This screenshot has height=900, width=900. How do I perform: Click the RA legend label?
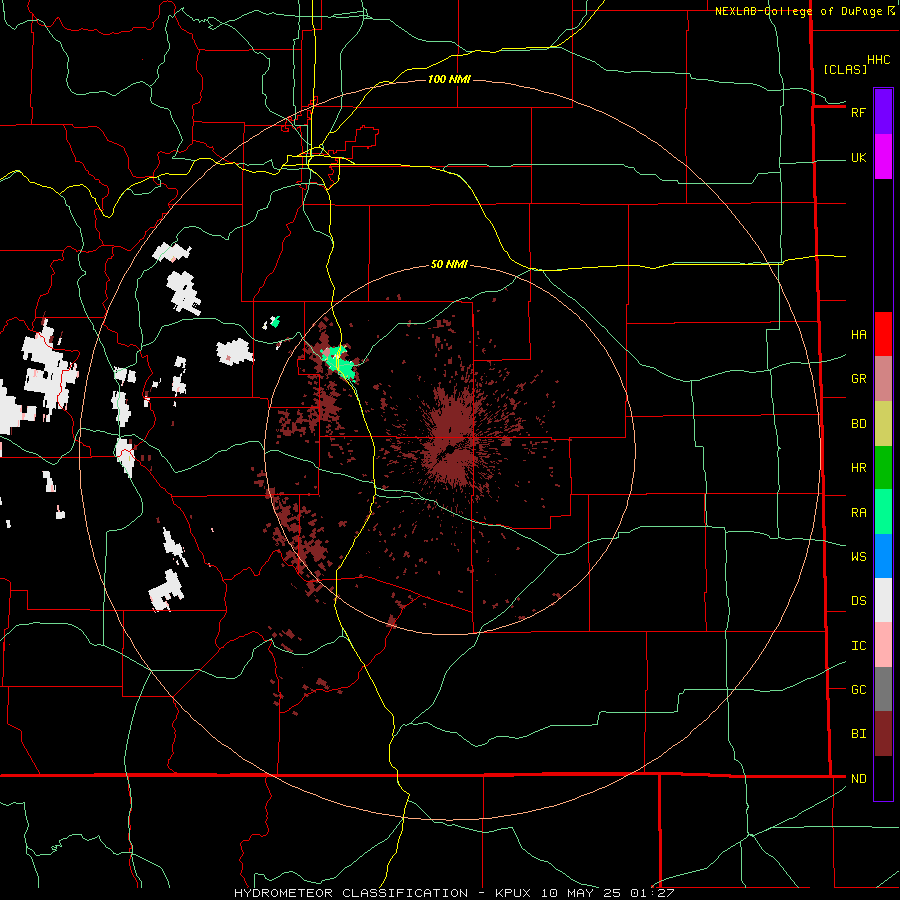[859, 513]
